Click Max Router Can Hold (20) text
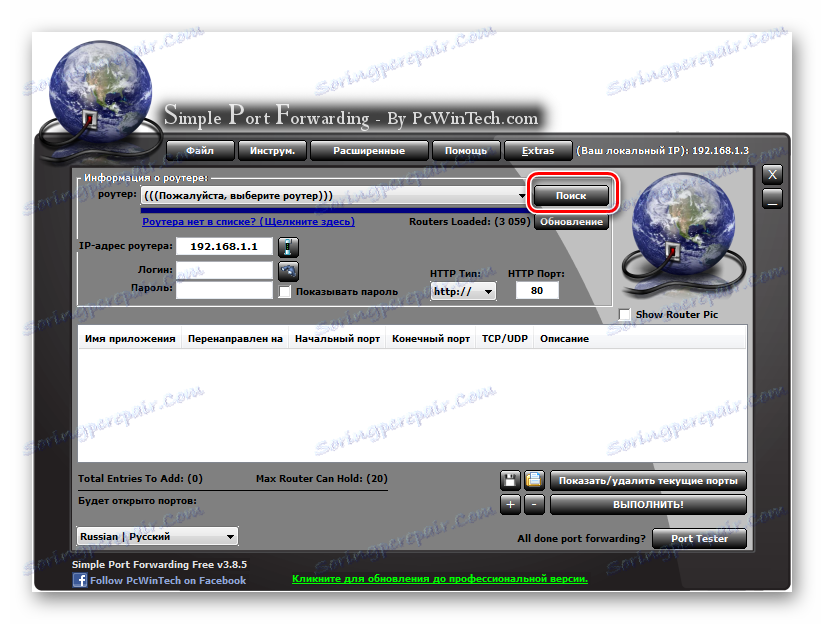 tap(322, 478)
